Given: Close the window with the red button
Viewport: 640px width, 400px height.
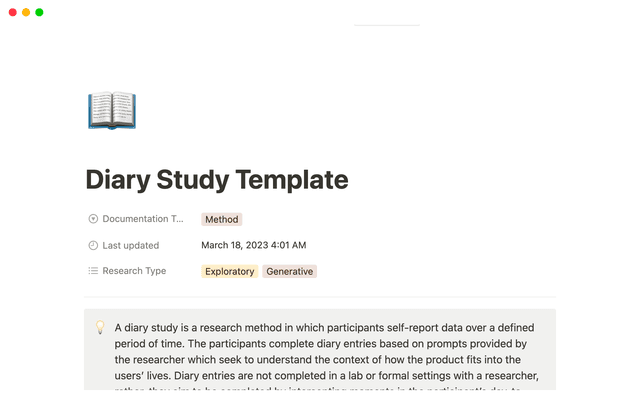Looking at the screenshot, I should pyautogui.click(x=12, y=12).
